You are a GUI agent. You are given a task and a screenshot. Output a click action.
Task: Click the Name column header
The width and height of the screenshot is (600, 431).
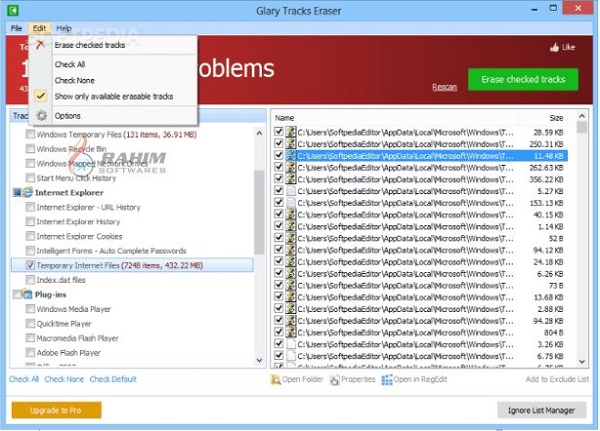pos(395,118)
